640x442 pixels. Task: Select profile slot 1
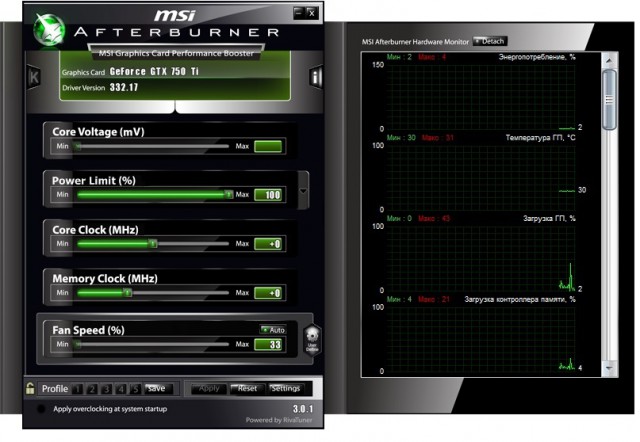pos(77,389)
